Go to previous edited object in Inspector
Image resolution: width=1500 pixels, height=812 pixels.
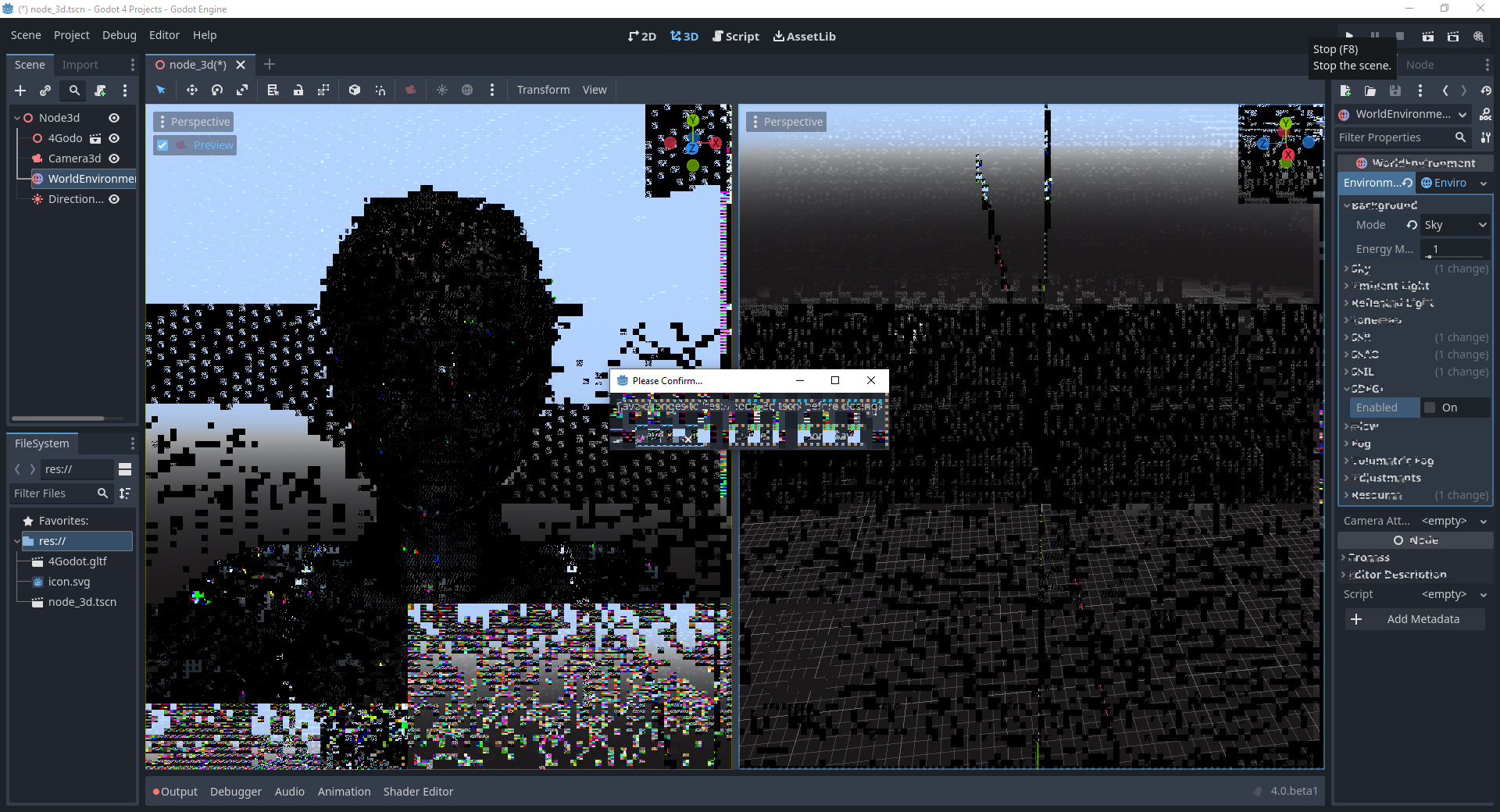pos(1445,91)
